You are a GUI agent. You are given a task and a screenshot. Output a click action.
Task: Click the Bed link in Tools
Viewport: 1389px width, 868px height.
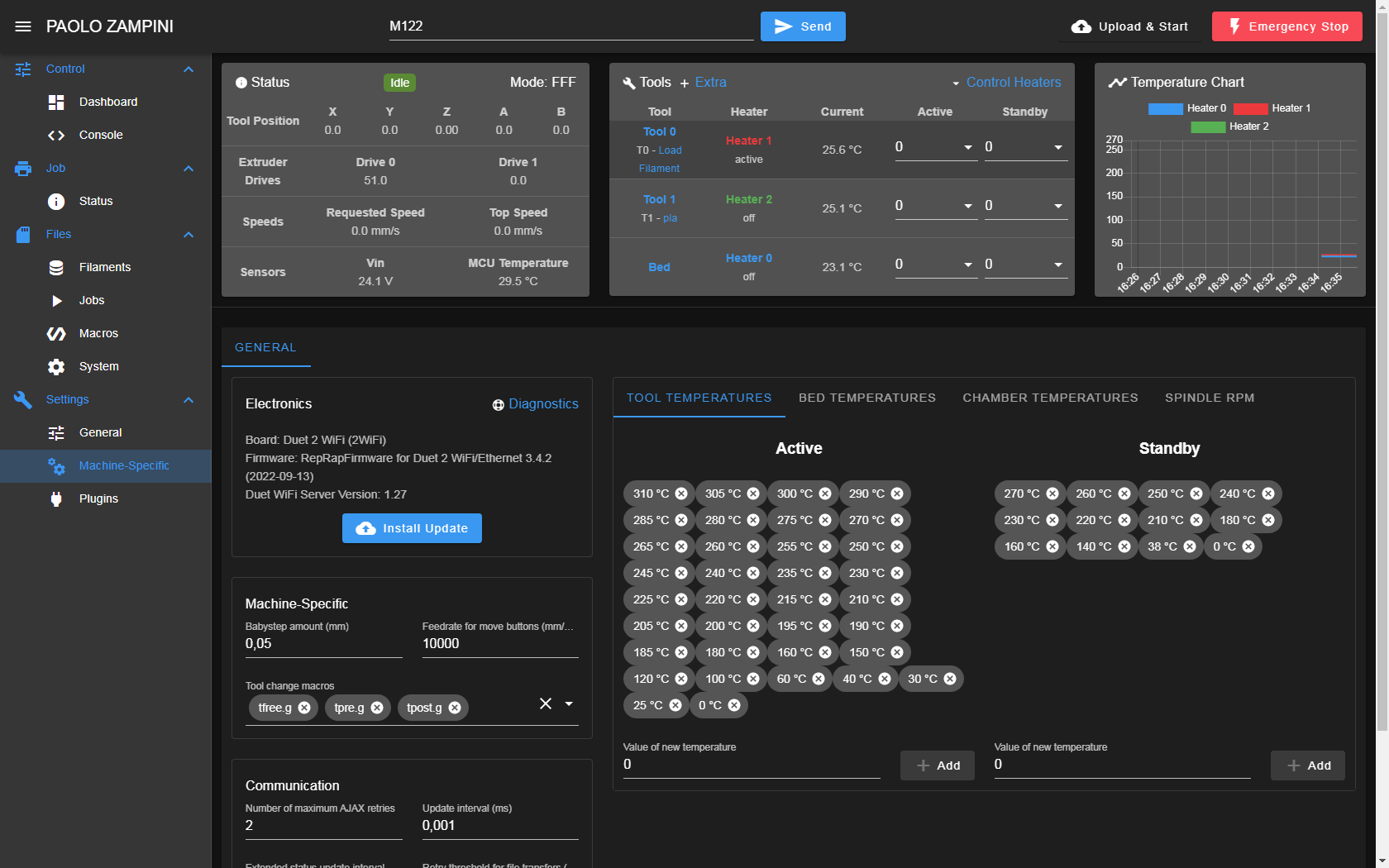[x=659, y=267]
